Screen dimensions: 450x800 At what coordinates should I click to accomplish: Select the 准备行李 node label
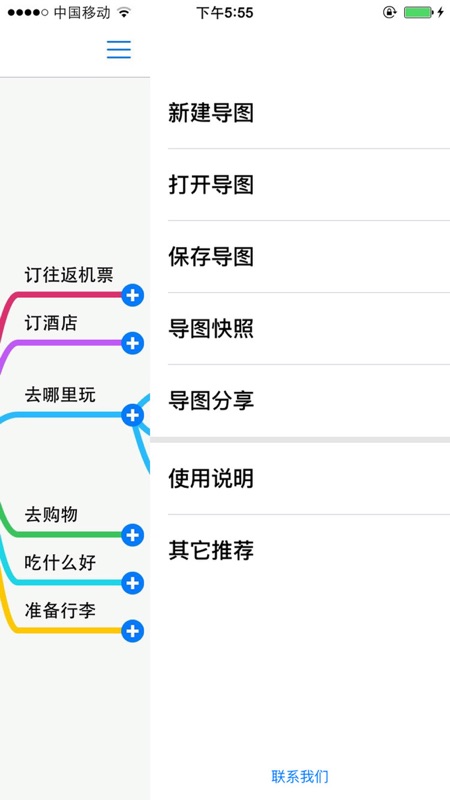coord(60,610)
